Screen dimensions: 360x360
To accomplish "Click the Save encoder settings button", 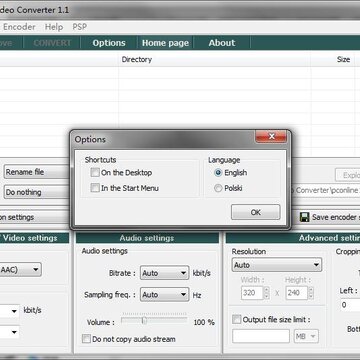I will tap(329, 217).
